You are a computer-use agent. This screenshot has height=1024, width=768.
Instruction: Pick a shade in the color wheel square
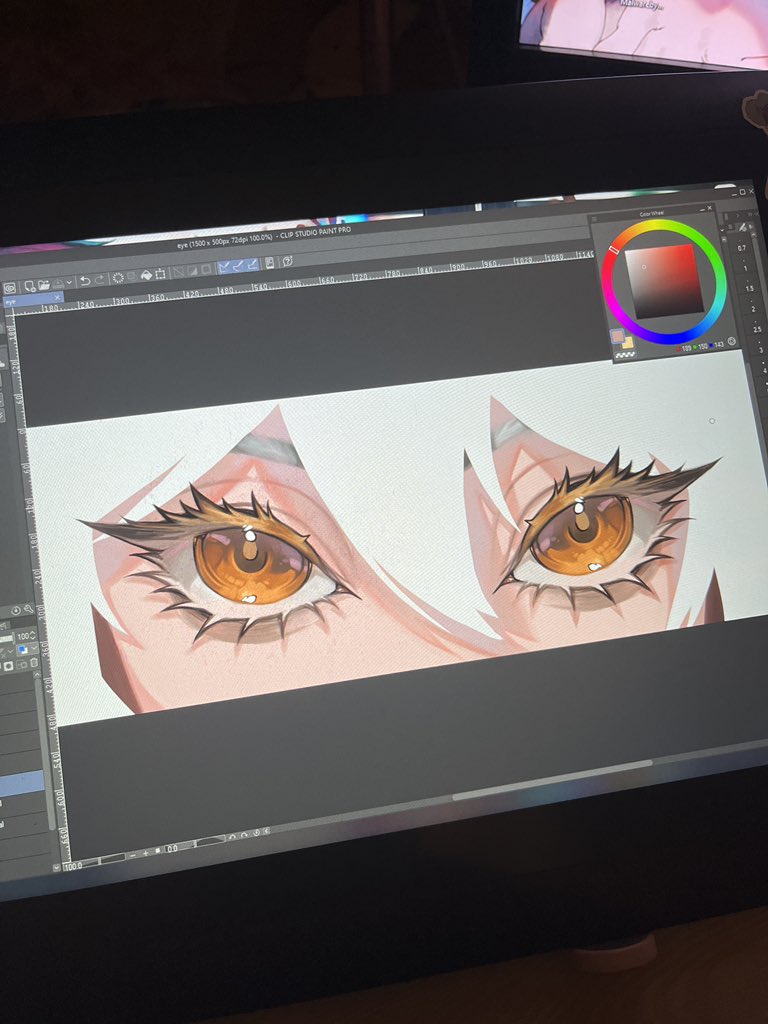(x=664, y=281)
